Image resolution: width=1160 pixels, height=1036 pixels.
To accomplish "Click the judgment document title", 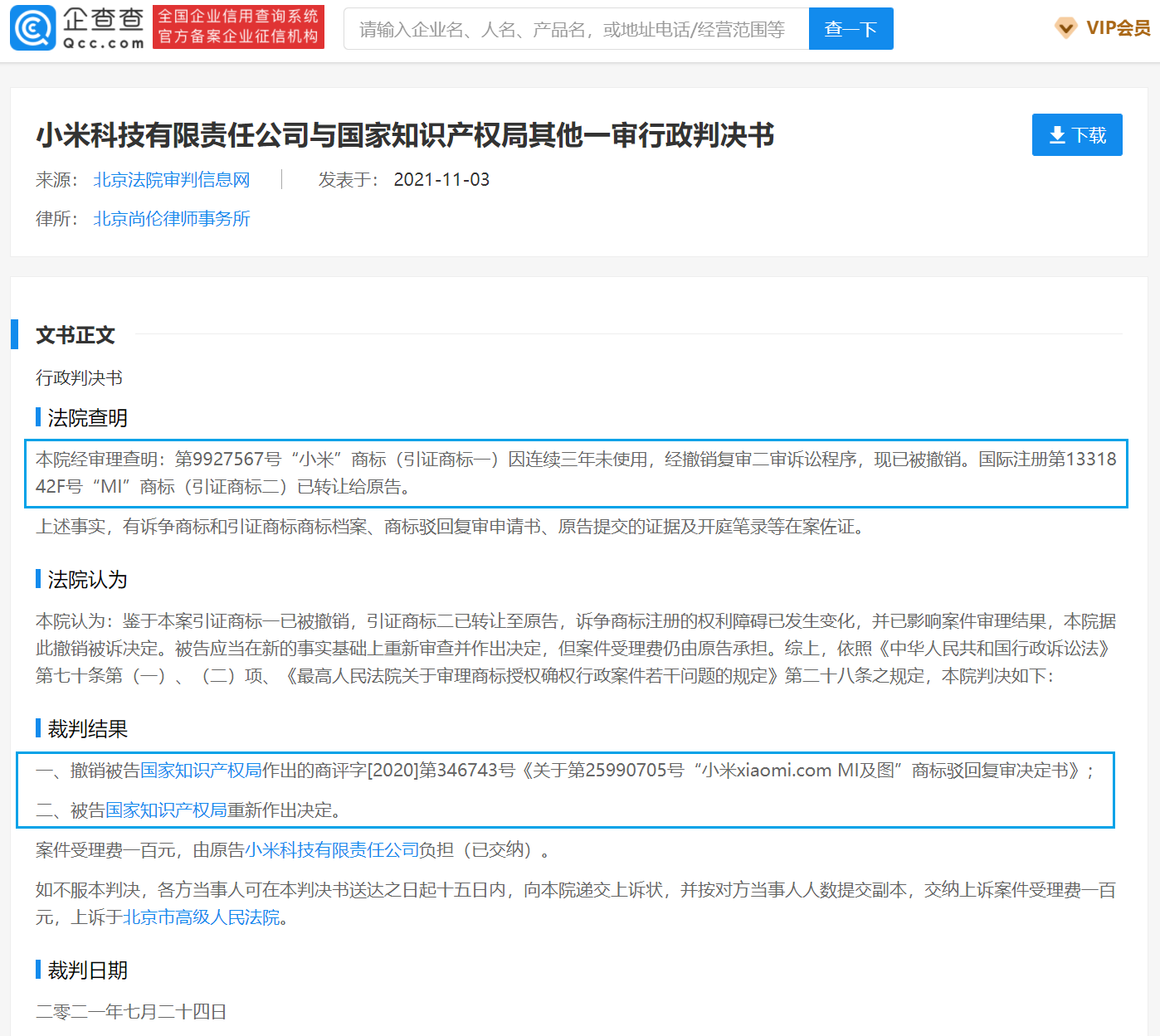I will click(405, 135).
